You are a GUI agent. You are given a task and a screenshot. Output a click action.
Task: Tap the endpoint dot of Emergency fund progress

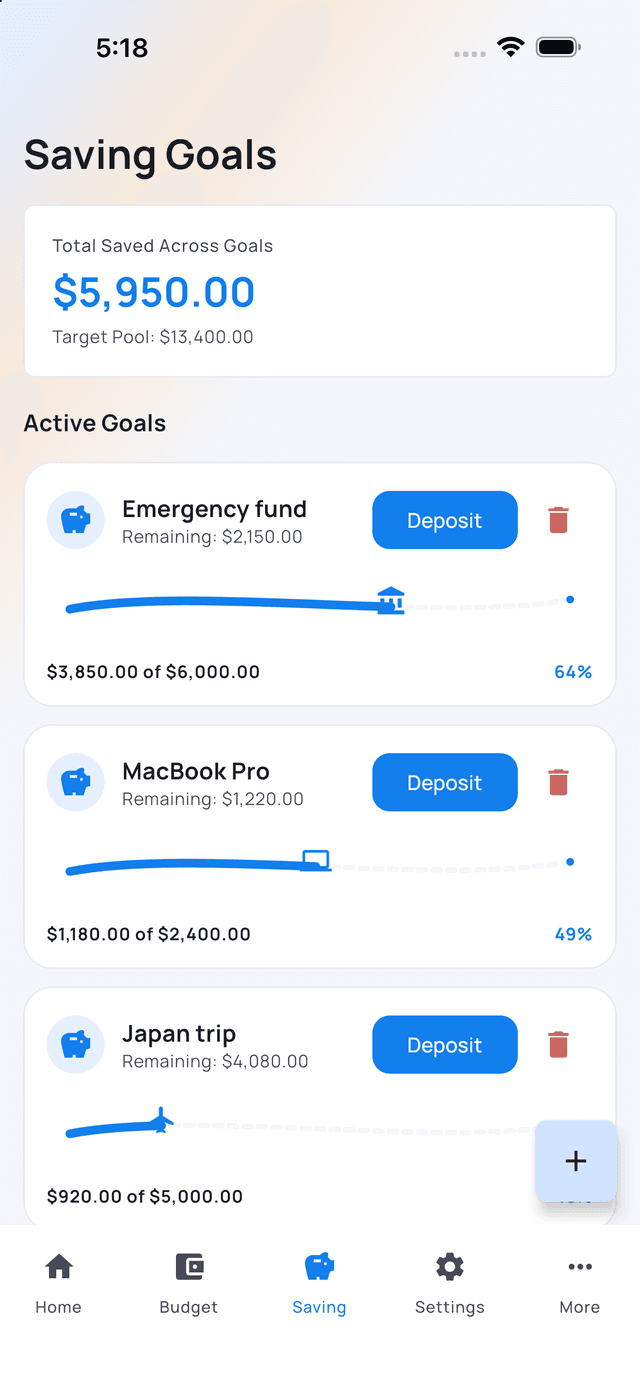(x=570, y=599)
